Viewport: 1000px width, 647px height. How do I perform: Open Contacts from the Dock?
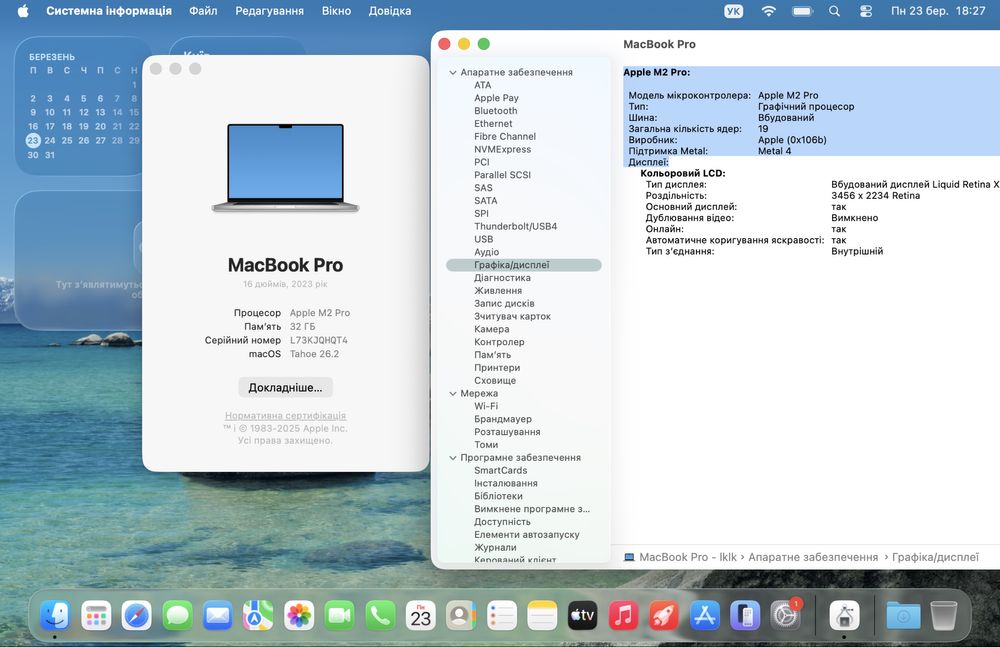pos(461,616)
